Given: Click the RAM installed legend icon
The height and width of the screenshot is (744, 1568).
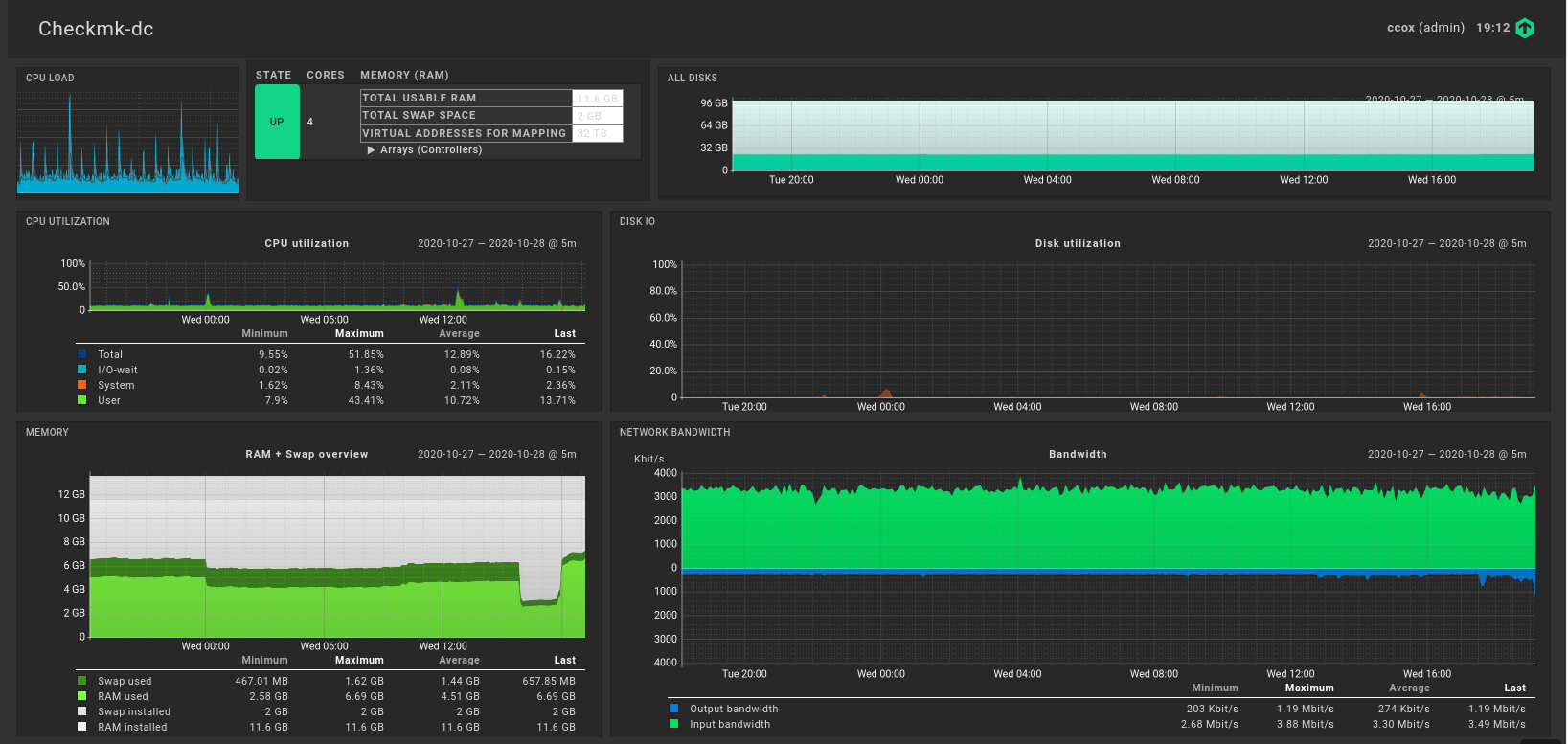Looking at the screenshot, I should [x=82, y=727].
